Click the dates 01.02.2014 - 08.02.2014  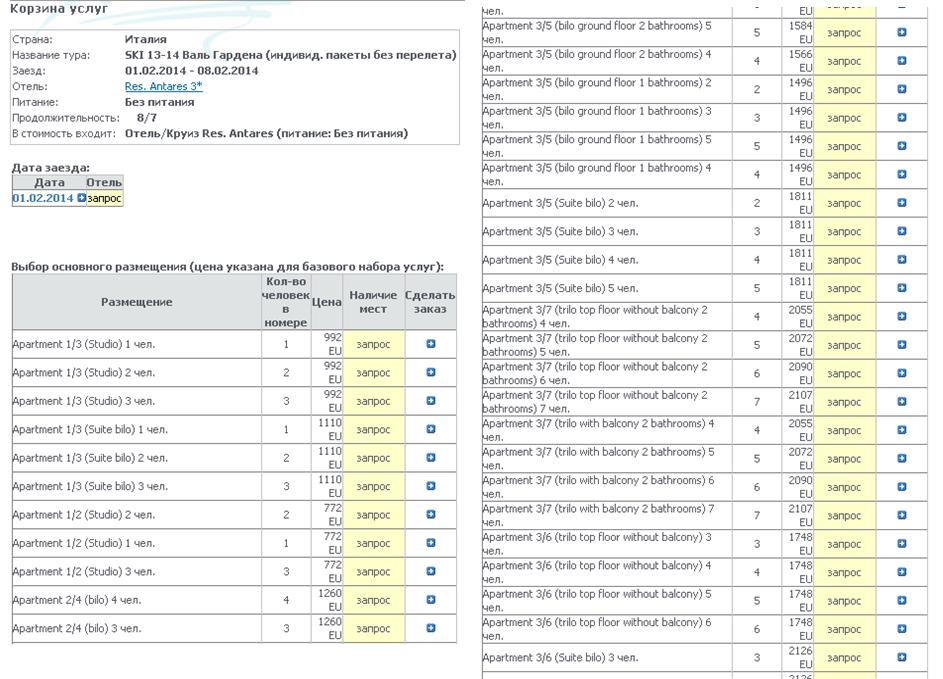point(191,70)
